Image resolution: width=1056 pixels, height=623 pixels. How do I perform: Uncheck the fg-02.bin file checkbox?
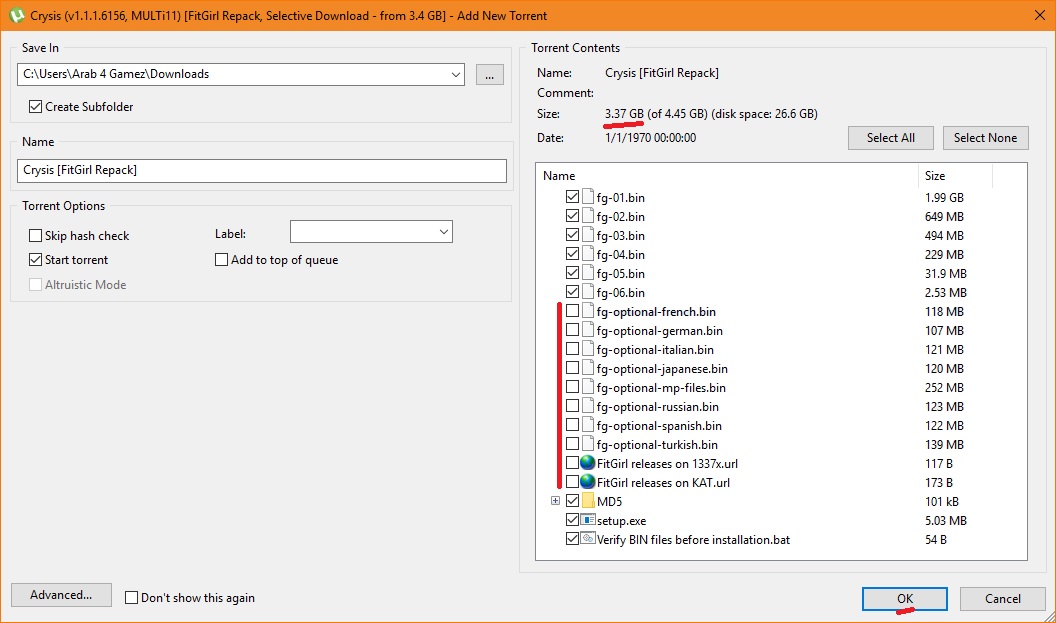pyautogui.click(x=572, y=216)
